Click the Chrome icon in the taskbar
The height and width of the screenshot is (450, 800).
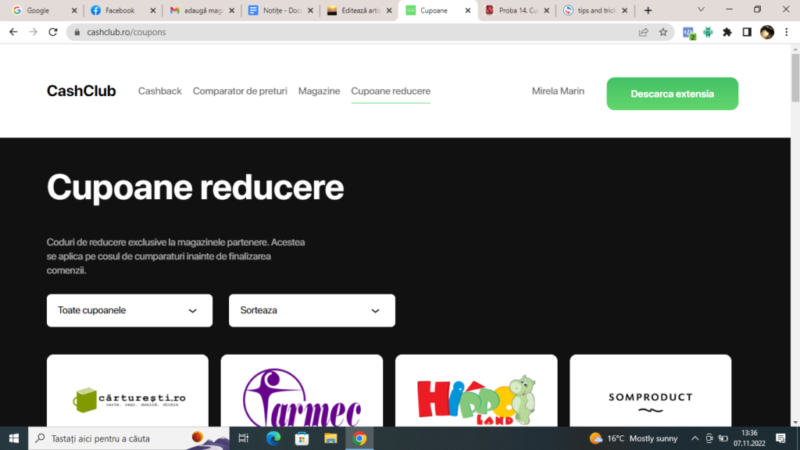pyautogui.click(x=359, y=438)
